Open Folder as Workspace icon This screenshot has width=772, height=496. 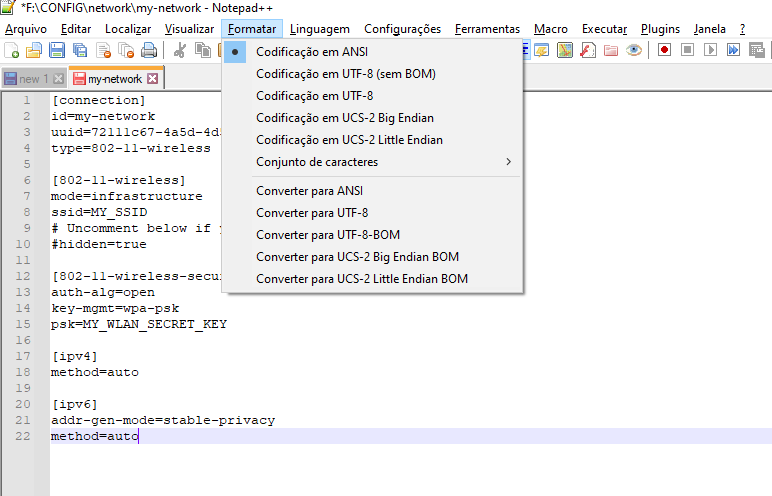(x=611, y=50)
